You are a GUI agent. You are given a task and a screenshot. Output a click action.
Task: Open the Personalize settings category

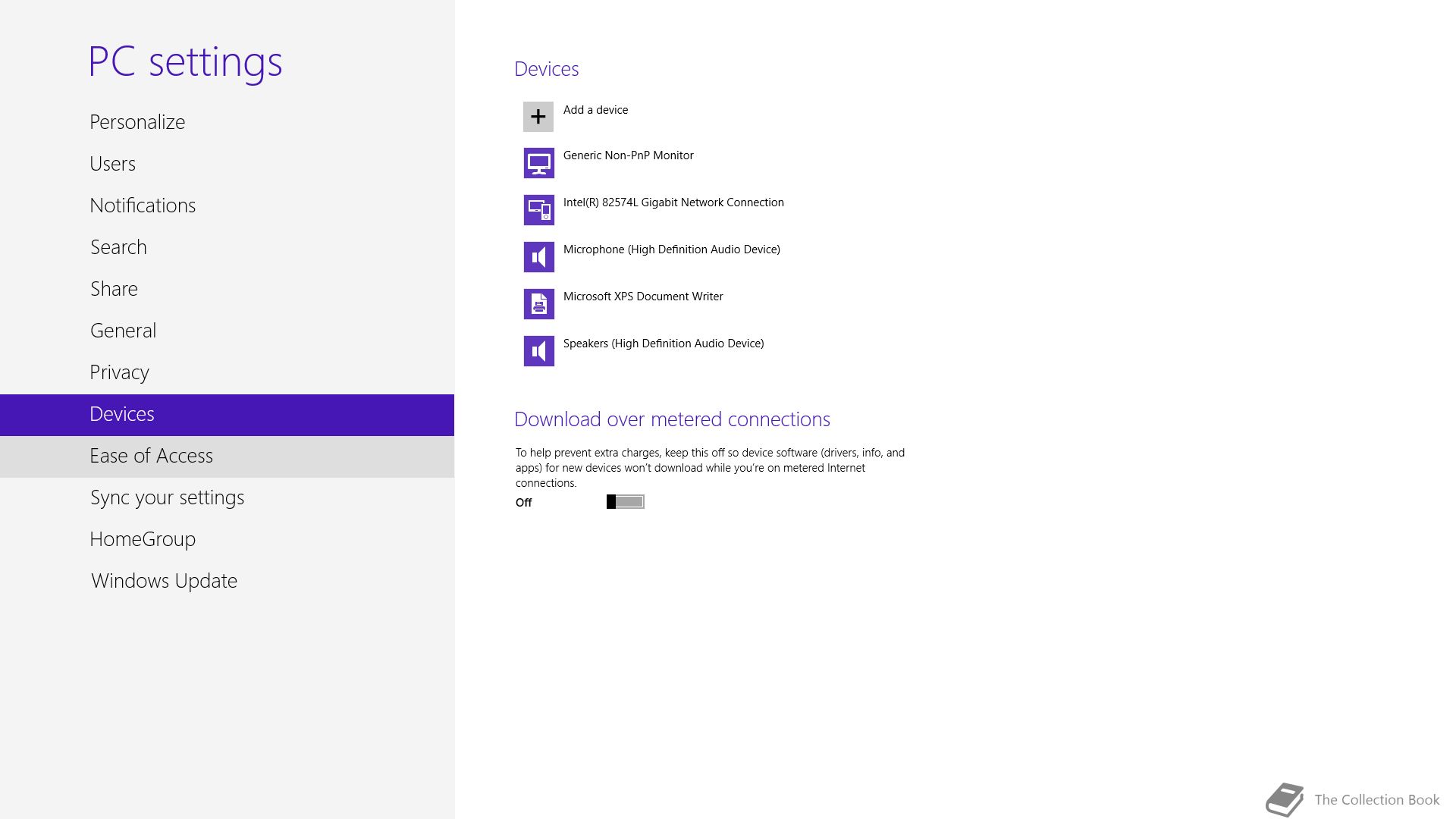137,122
